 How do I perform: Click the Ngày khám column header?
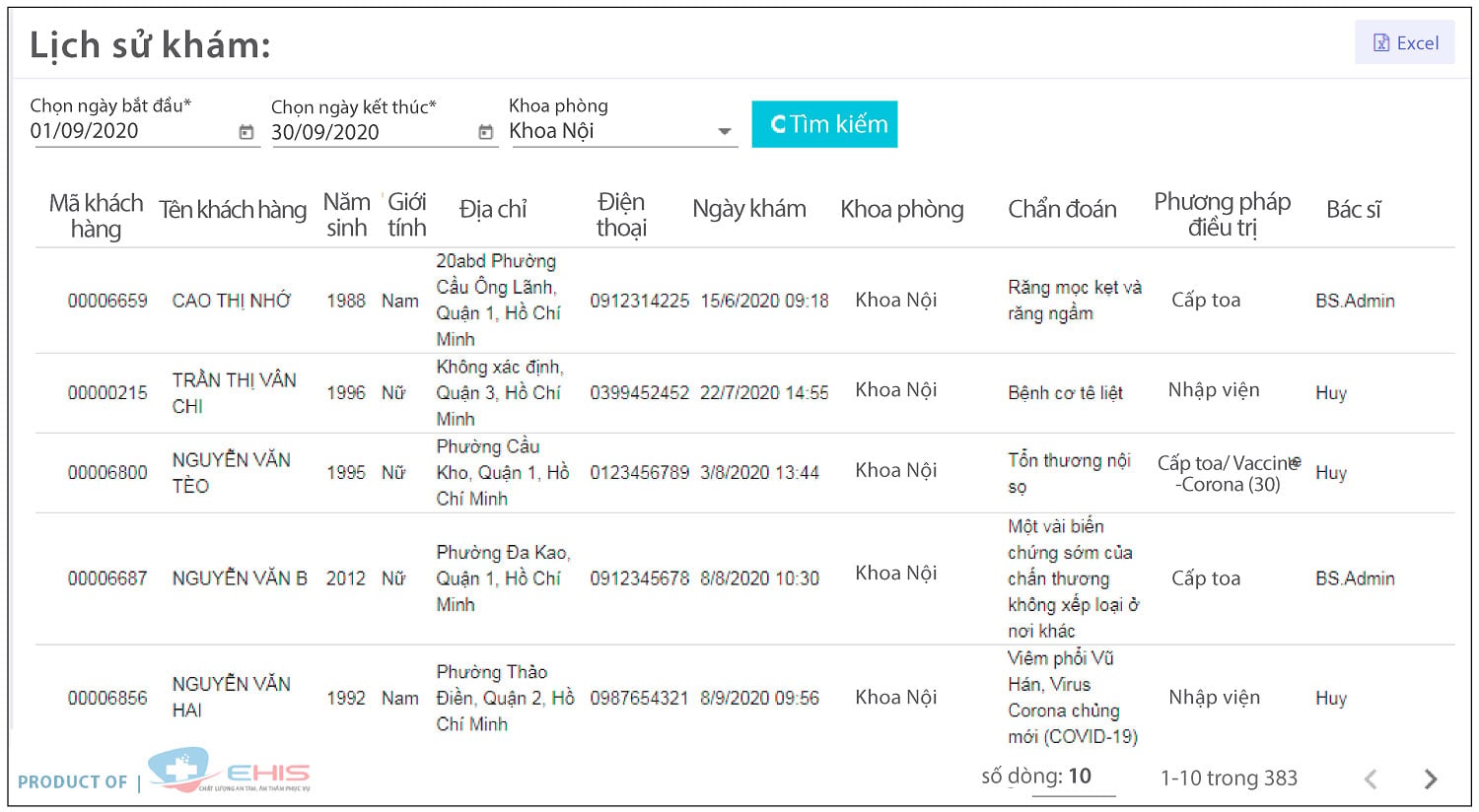749,209
